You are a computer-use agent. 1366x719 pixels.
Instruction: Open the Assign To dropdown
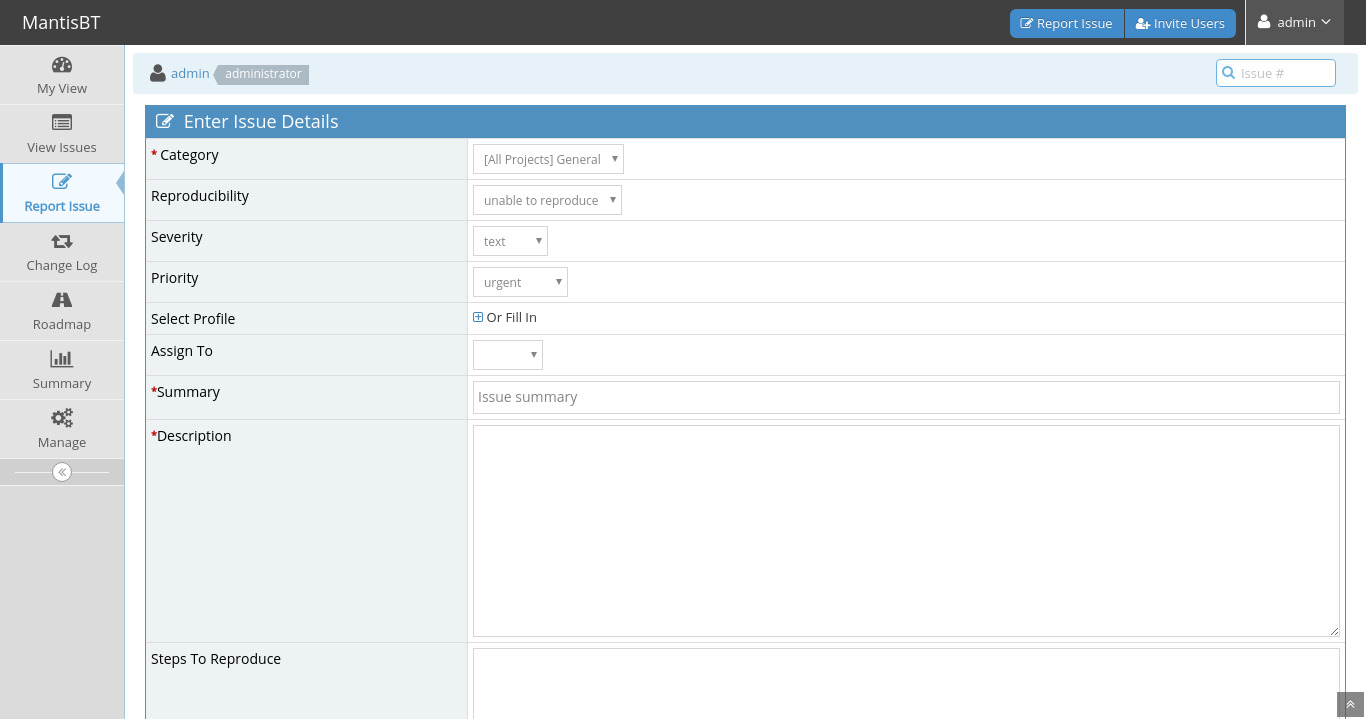[508, 355]
